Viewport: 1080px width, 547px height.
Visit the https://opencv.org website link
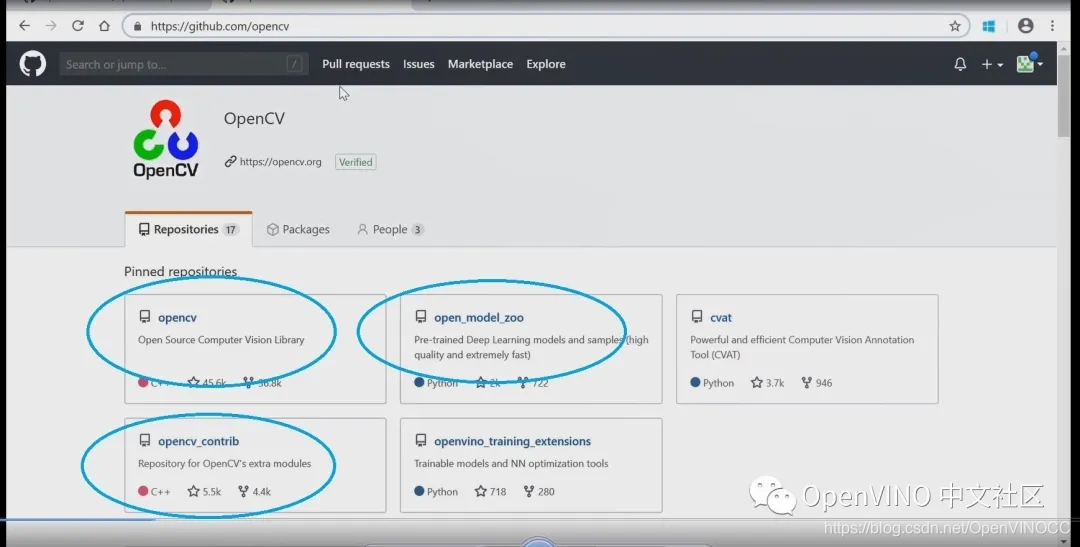point(280,162)
